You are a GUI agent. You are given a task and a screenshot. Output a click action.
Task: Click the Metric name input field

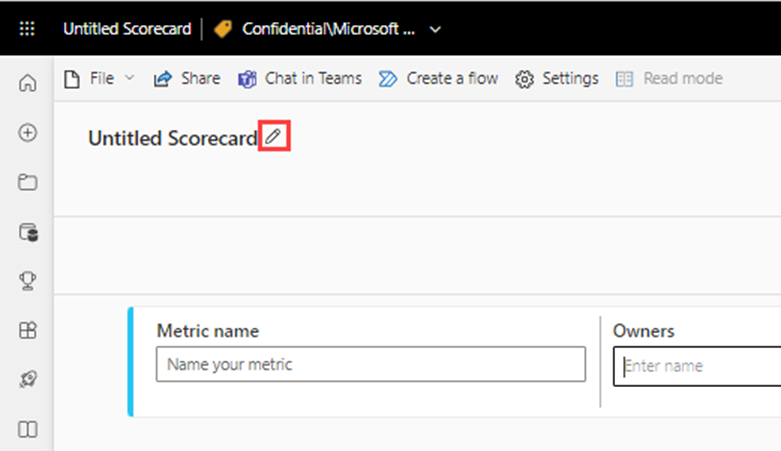(x=370, y=365)
